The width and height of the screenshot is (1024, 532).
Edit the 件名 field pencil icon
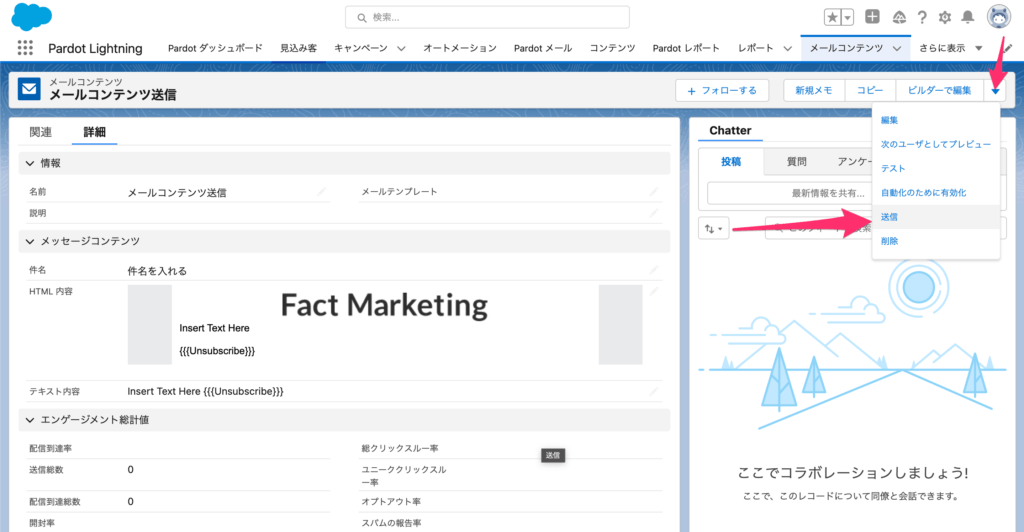coord(654,270)
